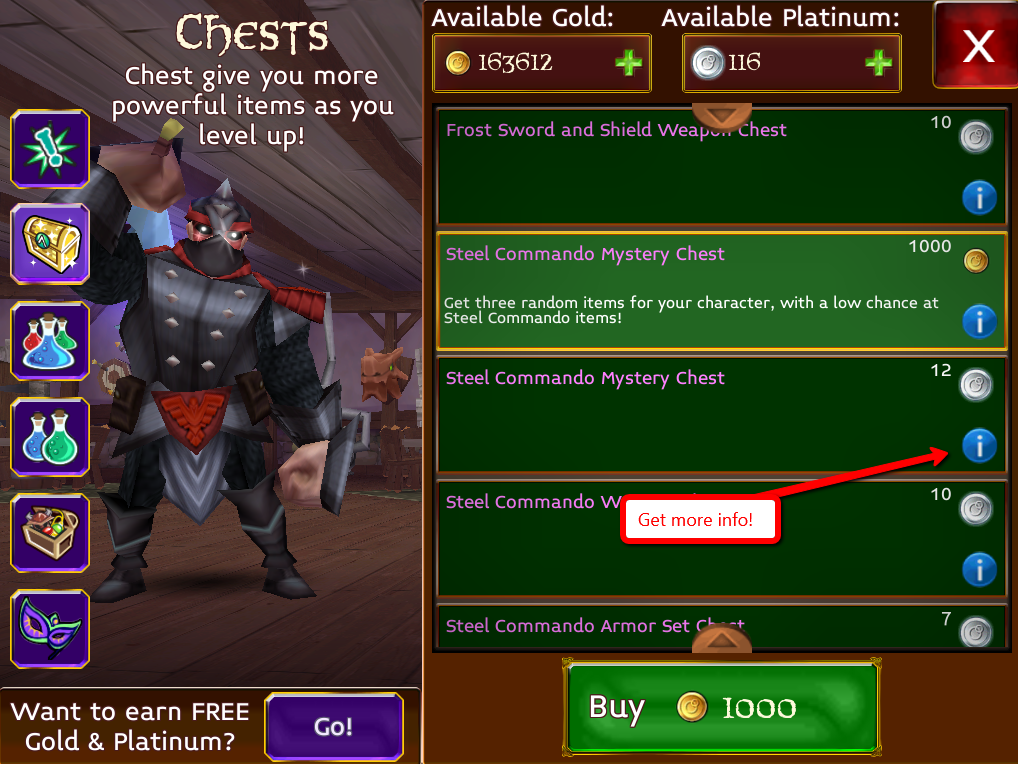Open the masquerade mask vanity category
The height and width of the screenshot is (764, 1018).
50,628
